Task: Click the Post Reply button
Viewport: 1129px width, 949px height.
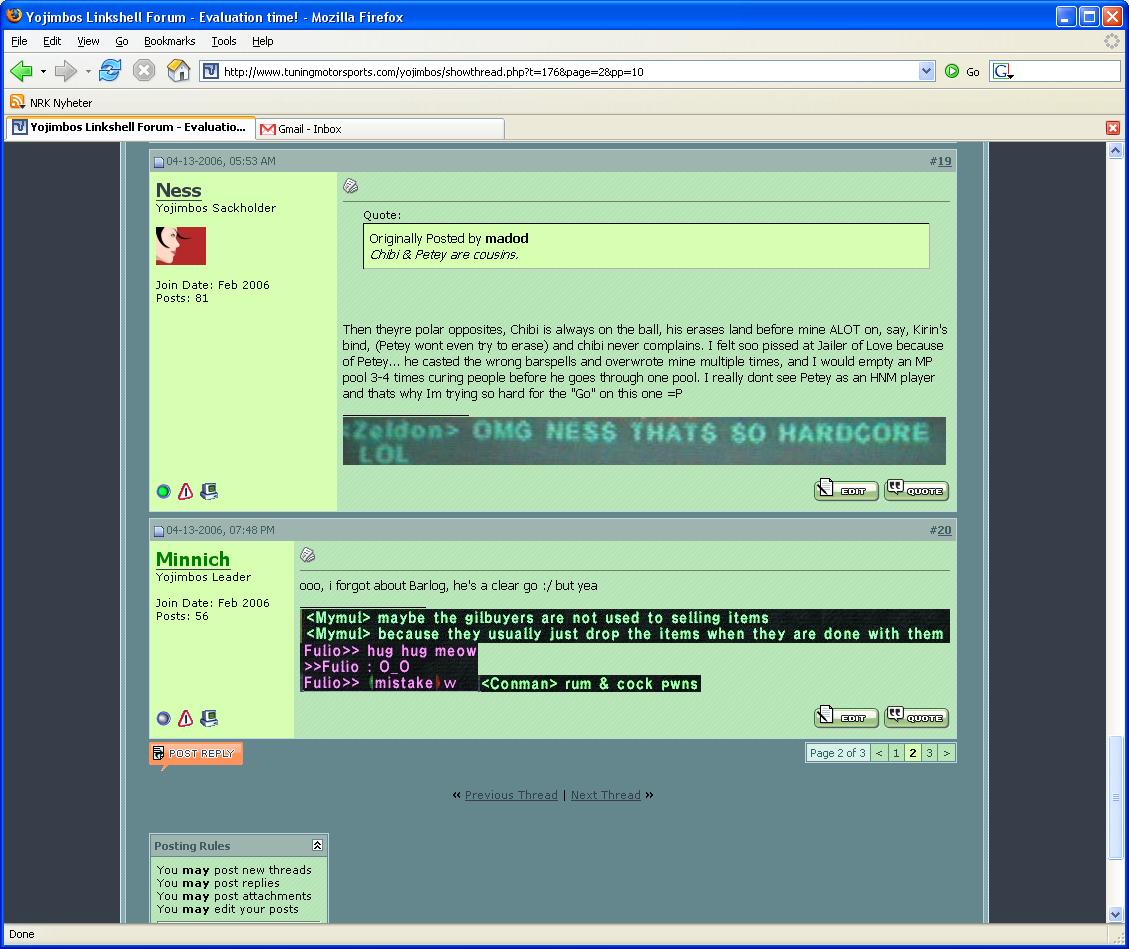Action: point(196,754)
